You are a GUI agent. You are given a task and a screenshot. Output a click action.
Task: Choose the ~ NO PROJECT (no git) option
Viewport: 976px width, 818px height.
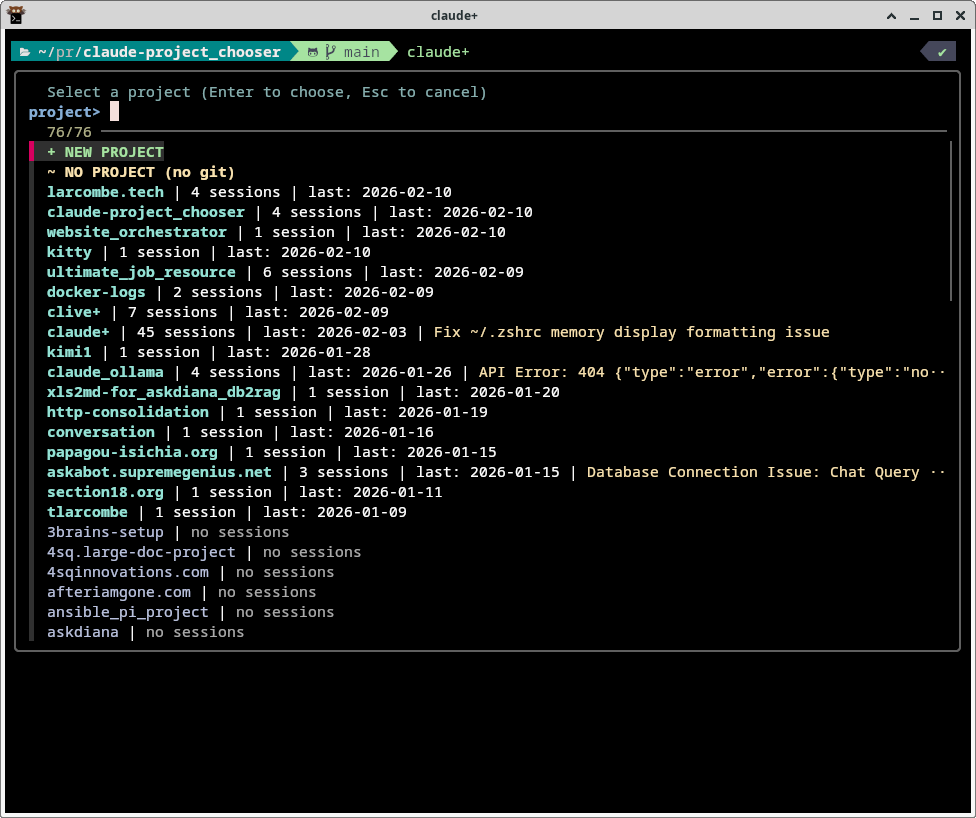[x=140, y=172]
